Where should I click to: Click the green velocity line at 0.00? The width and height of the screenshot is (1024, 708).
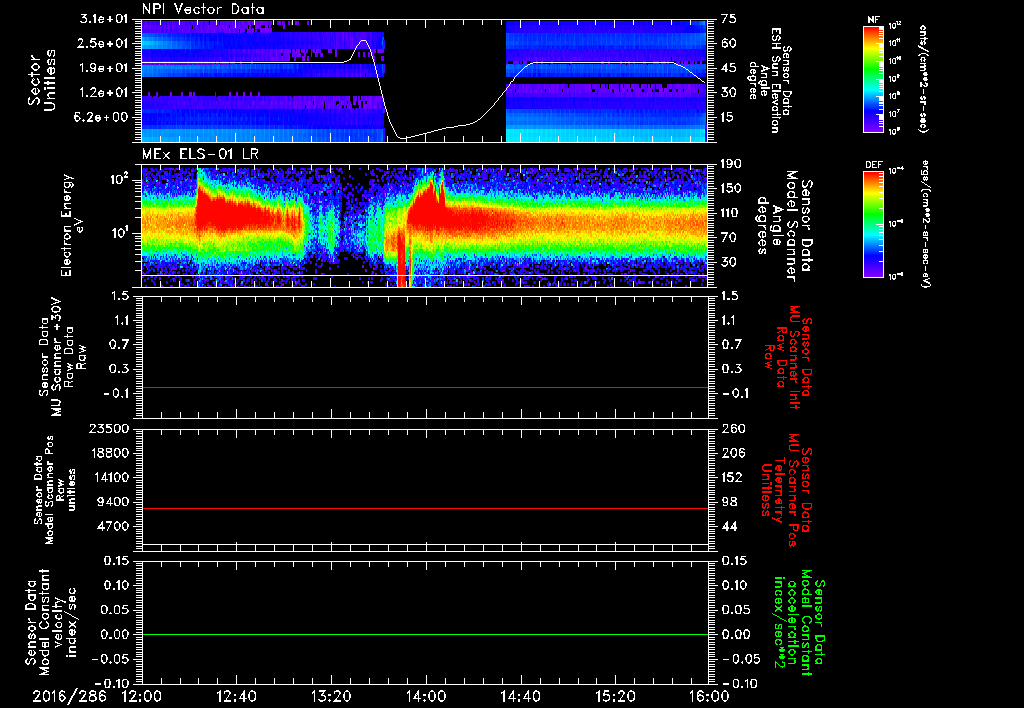424,634
